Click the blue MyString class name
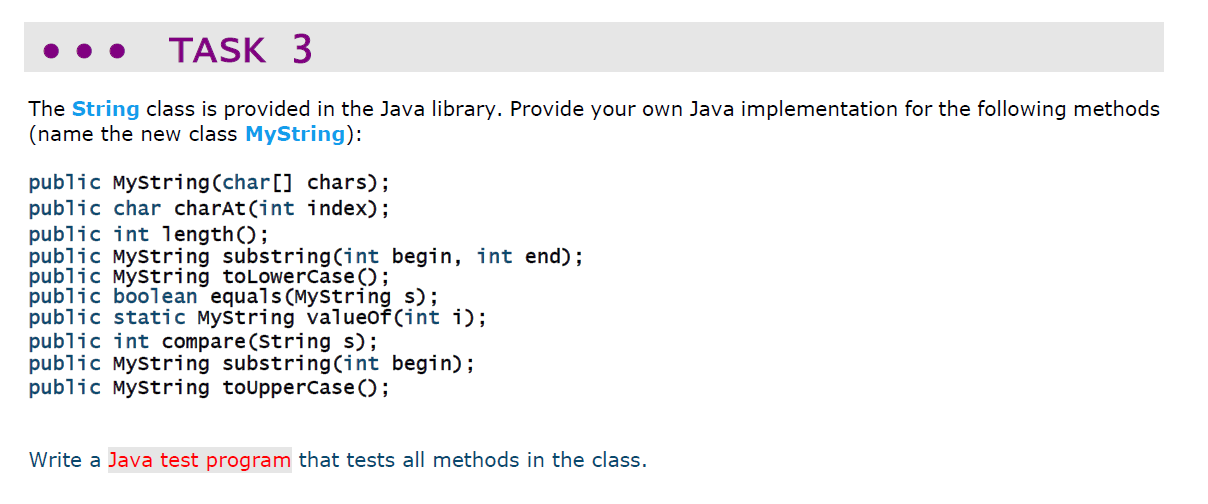Viewport: 1208px width, 504px height. [x=295, y=134]
